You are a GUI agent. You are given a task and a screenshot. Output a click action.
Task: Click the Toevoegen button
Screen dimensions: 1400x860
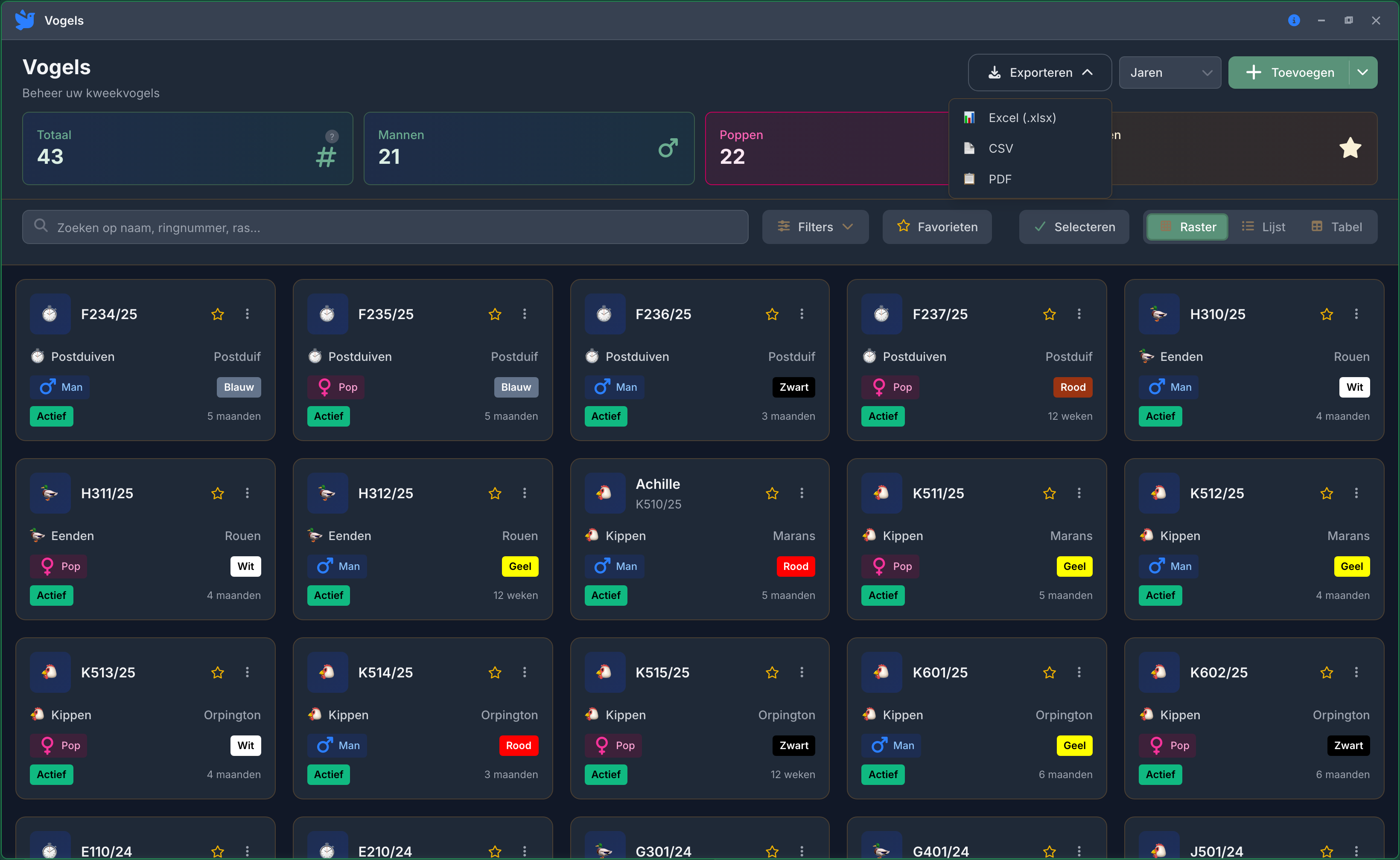(1289, 72)
